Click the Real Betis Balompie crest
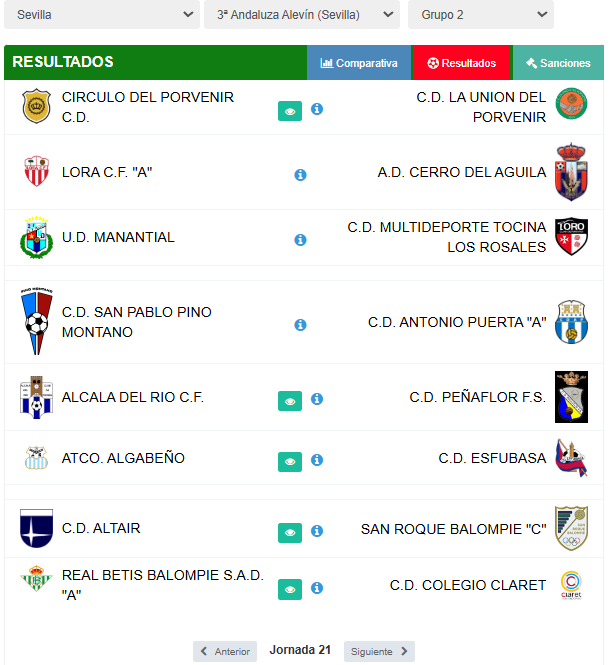 (36, 578)
